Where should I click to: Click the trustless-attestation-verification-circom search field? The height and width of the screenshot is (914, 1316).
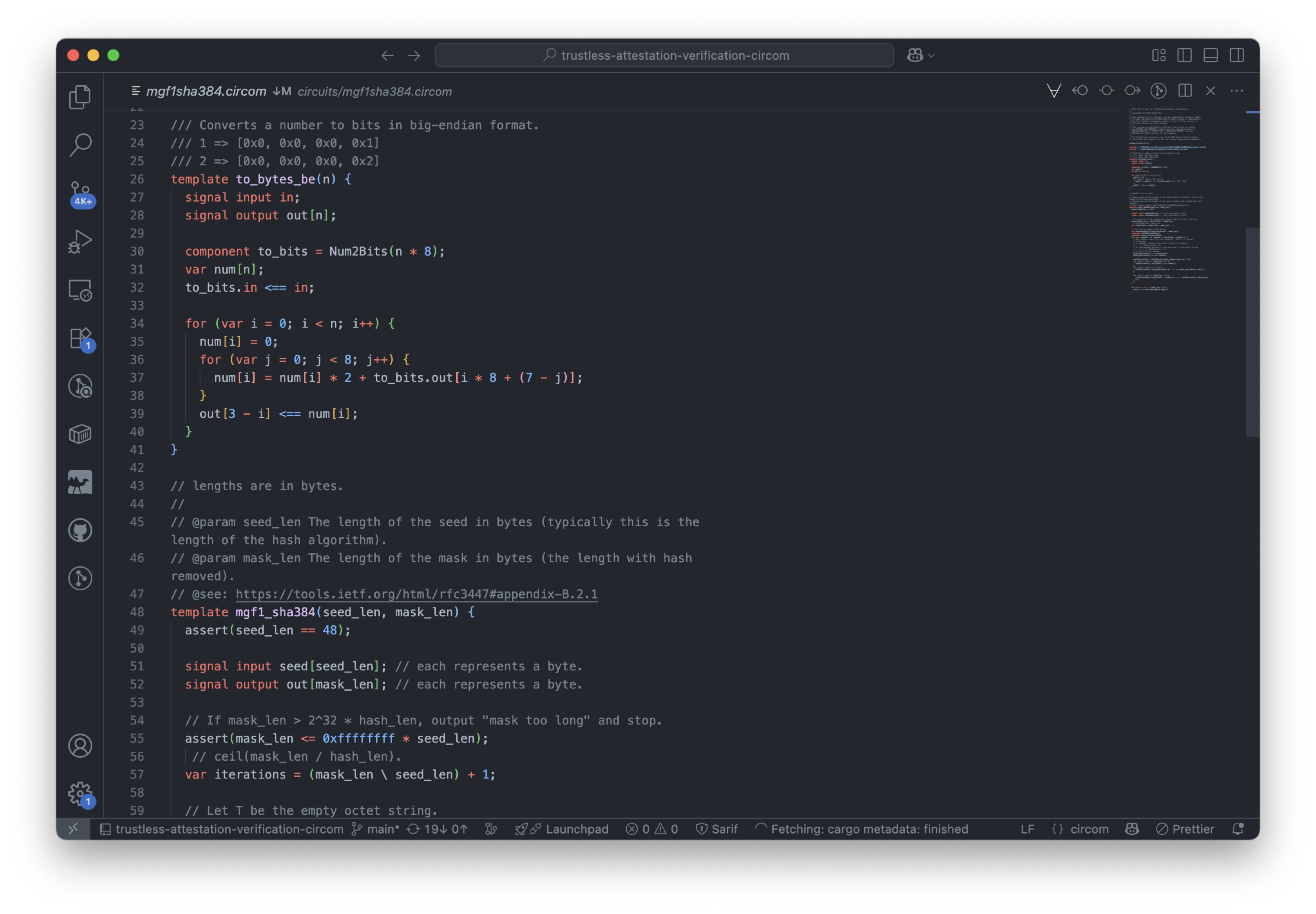click(664, 55)
